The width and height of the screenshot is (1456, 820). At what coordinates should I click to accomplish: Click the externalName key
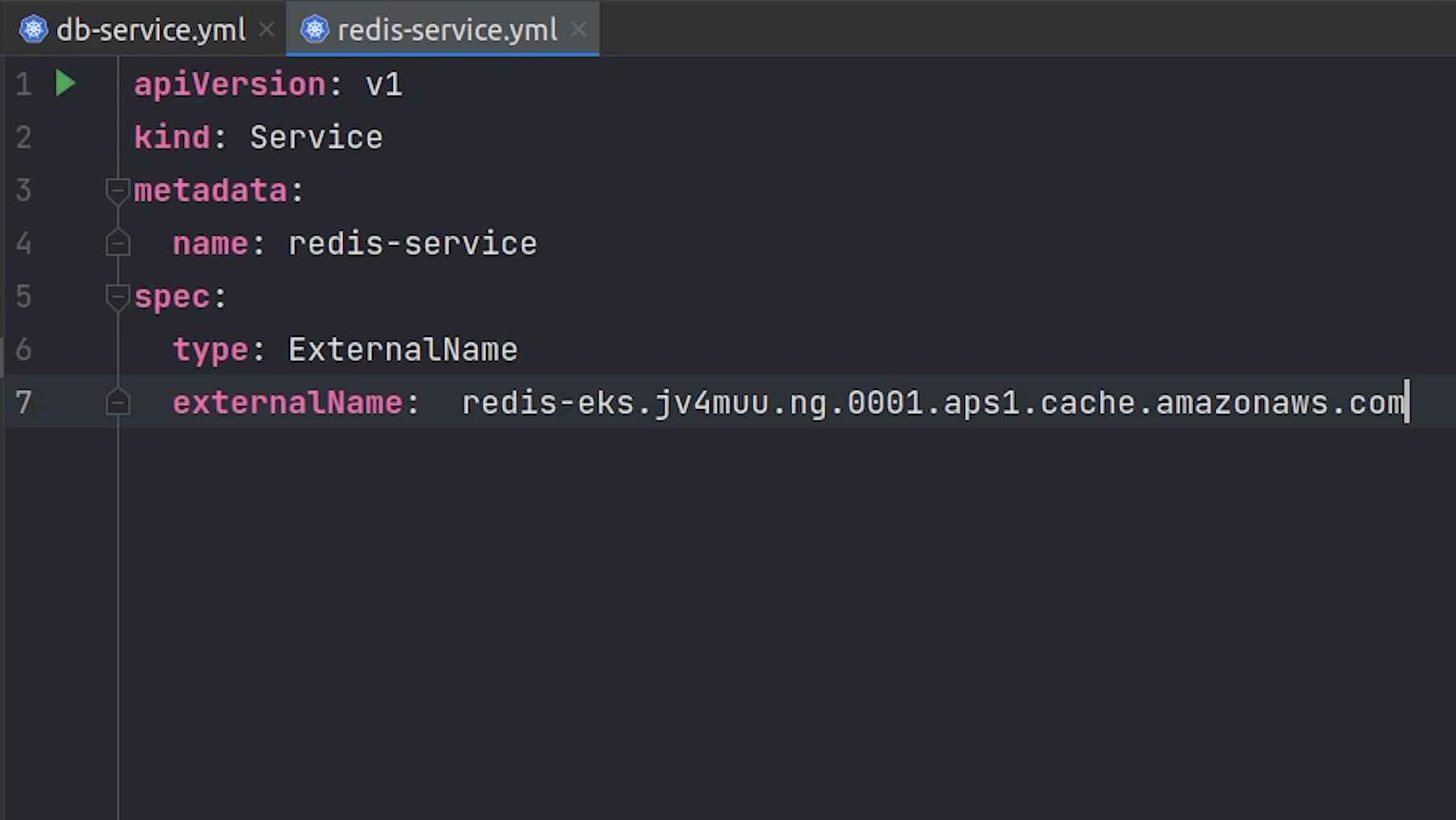pos(287,403)
